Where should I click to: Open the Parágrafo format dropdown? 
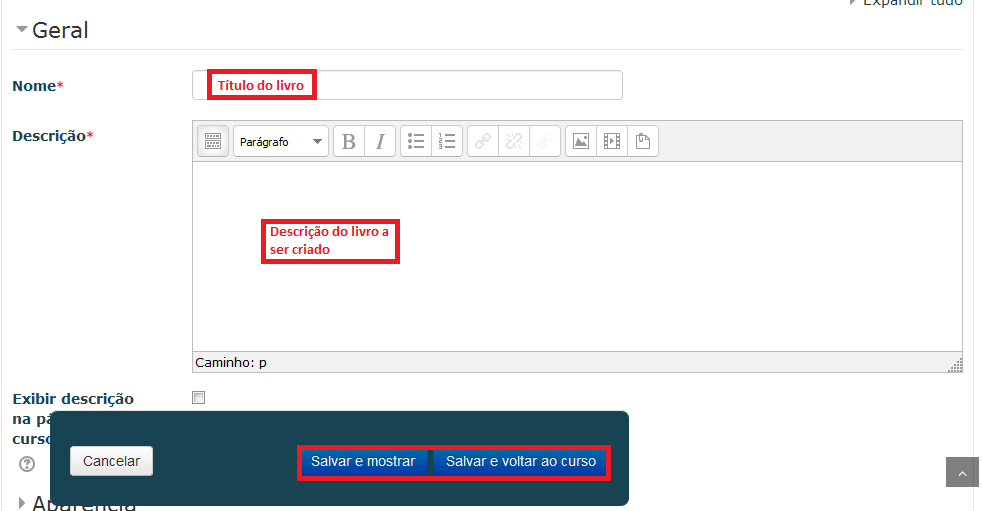280,142
